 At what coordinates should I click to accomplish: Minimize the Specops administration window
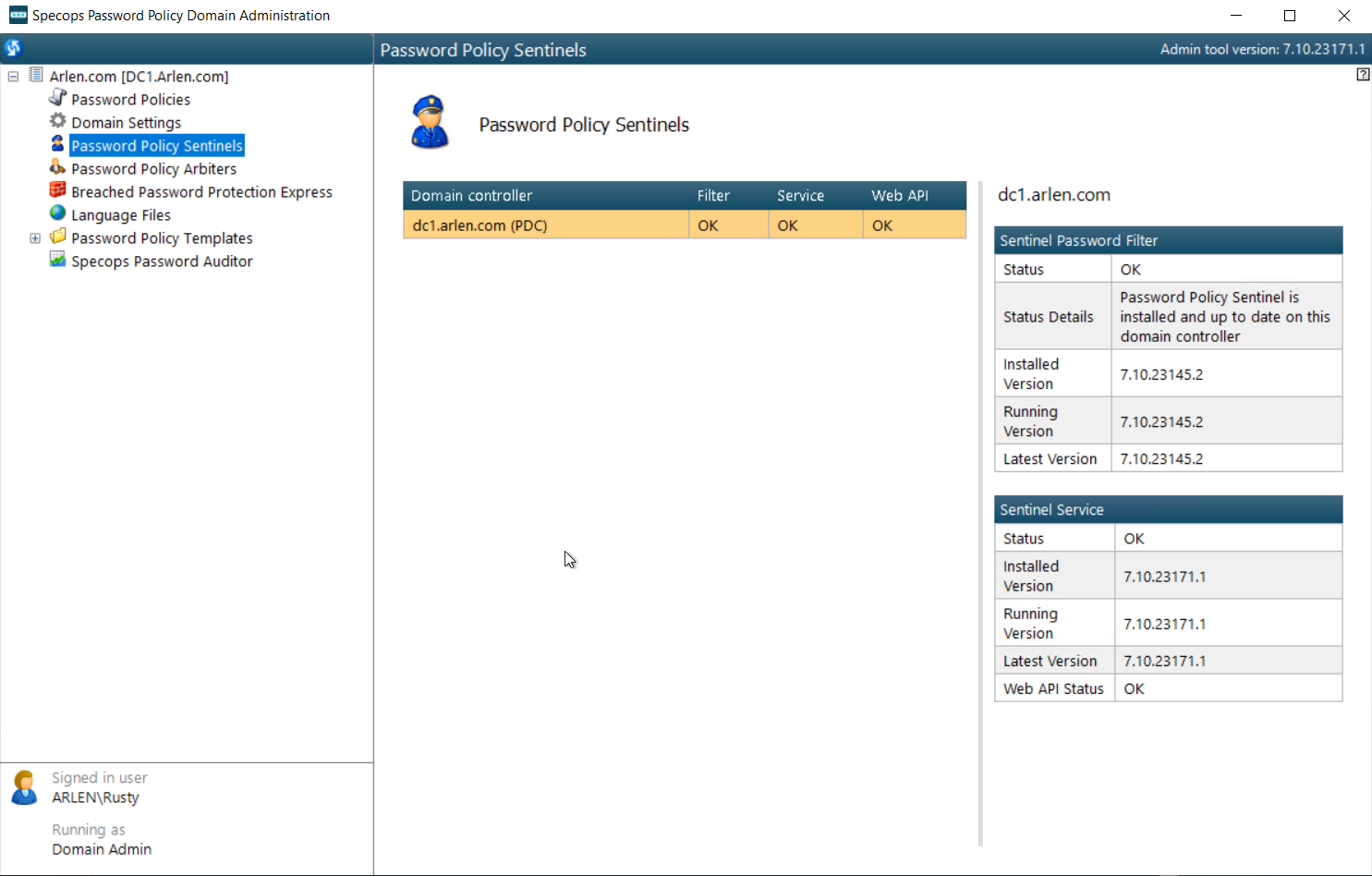1236,16
